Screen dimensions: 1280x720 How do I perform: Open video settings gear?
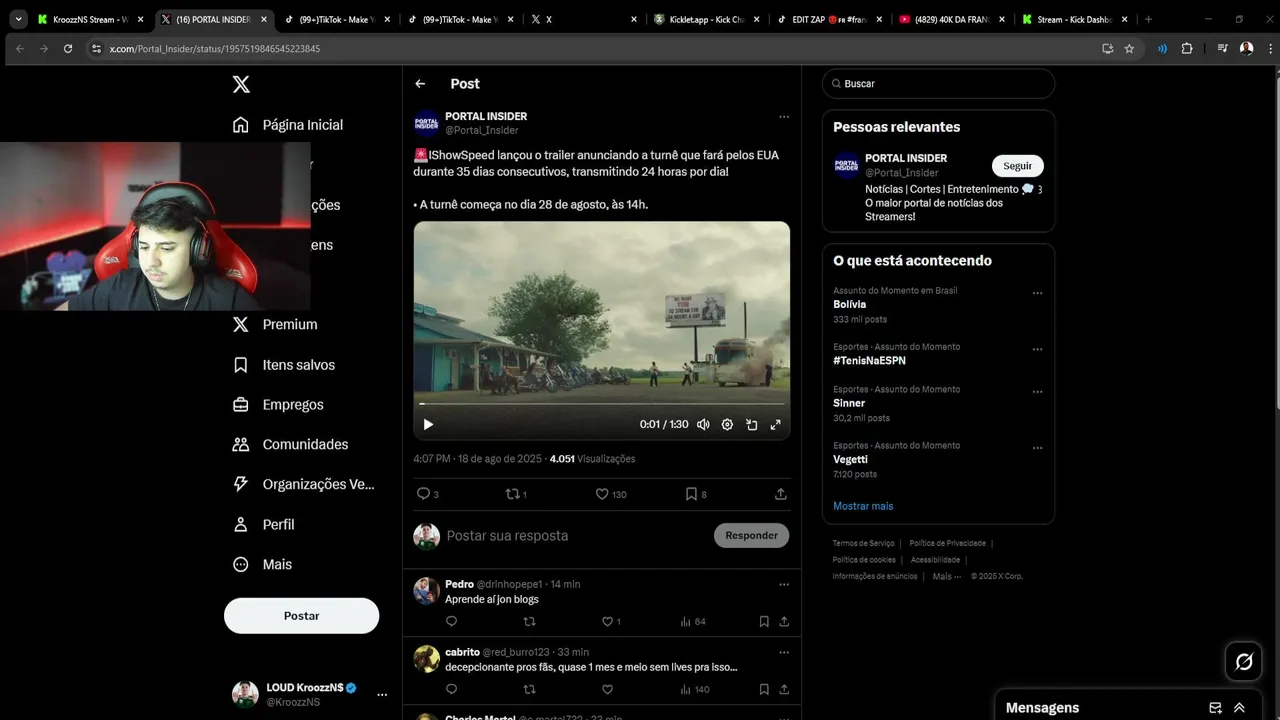click(x=727, y=424)
